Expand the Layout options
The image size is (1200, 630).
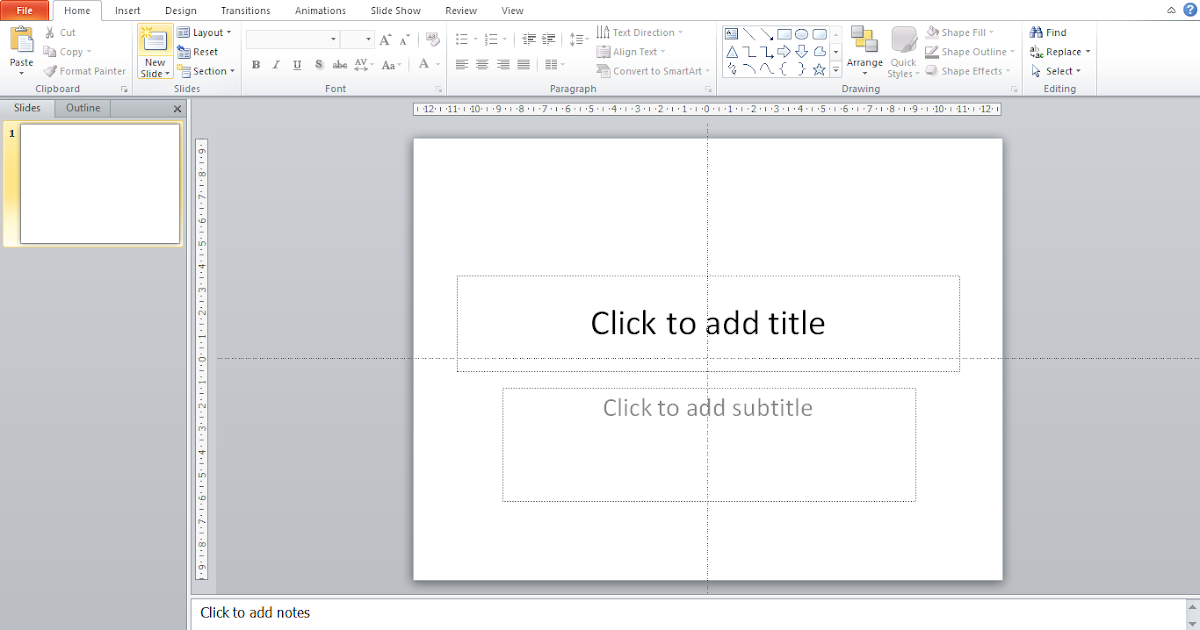tap(205, 31)
